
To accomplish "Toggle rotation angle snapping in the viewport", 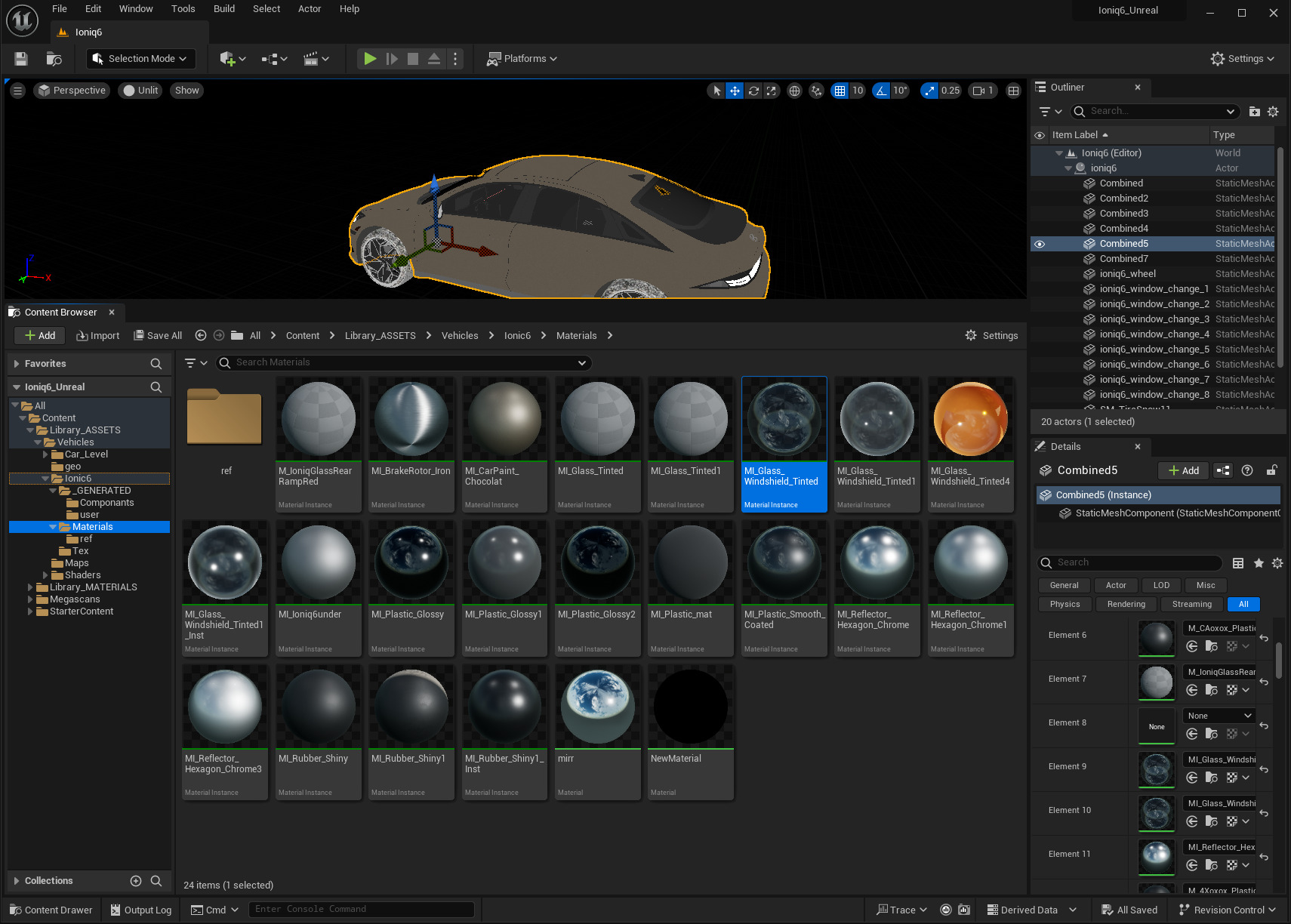I will [x=881, y=91].
